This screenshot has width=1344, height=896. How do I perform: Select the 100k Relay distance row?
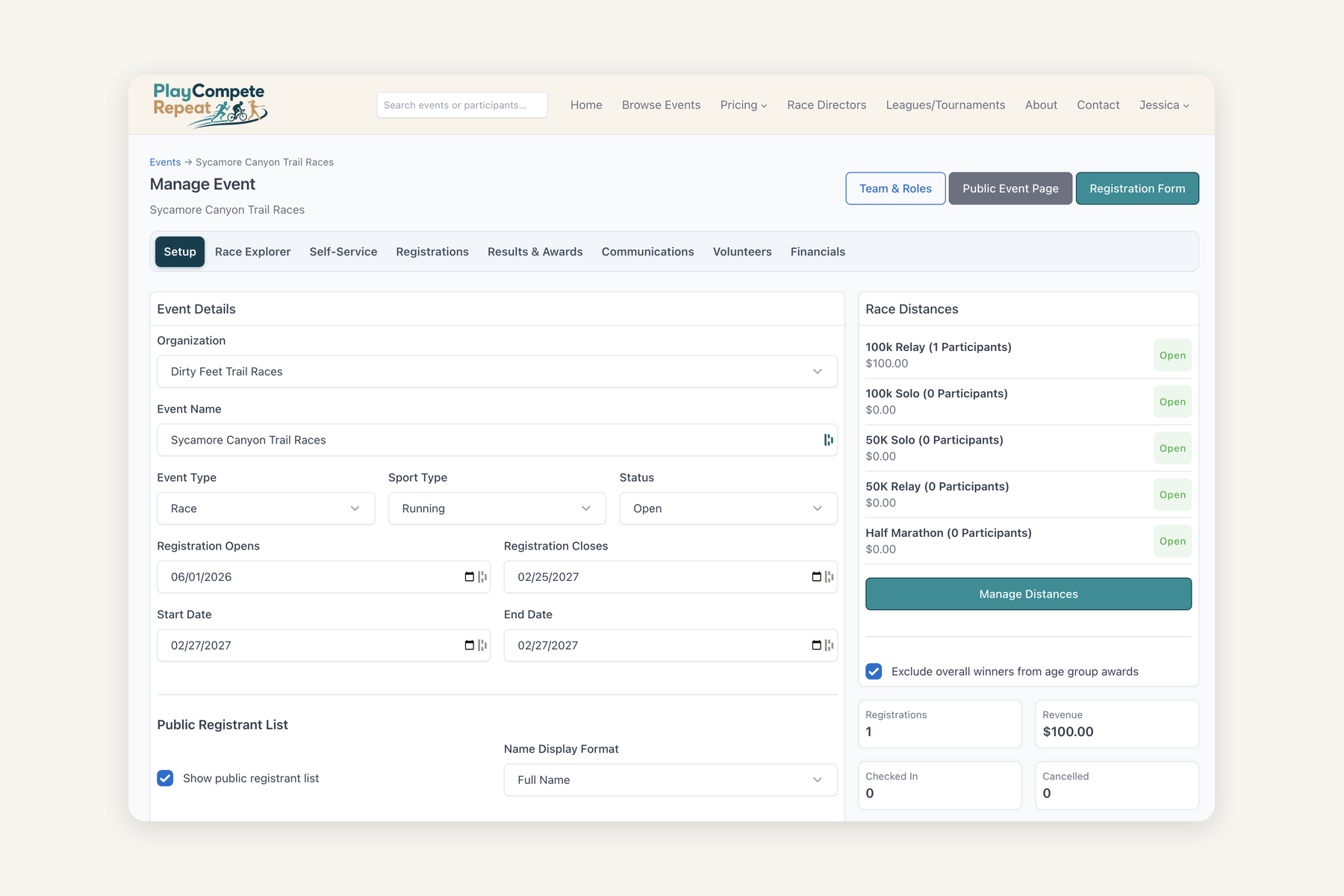tap(1028, 355)
